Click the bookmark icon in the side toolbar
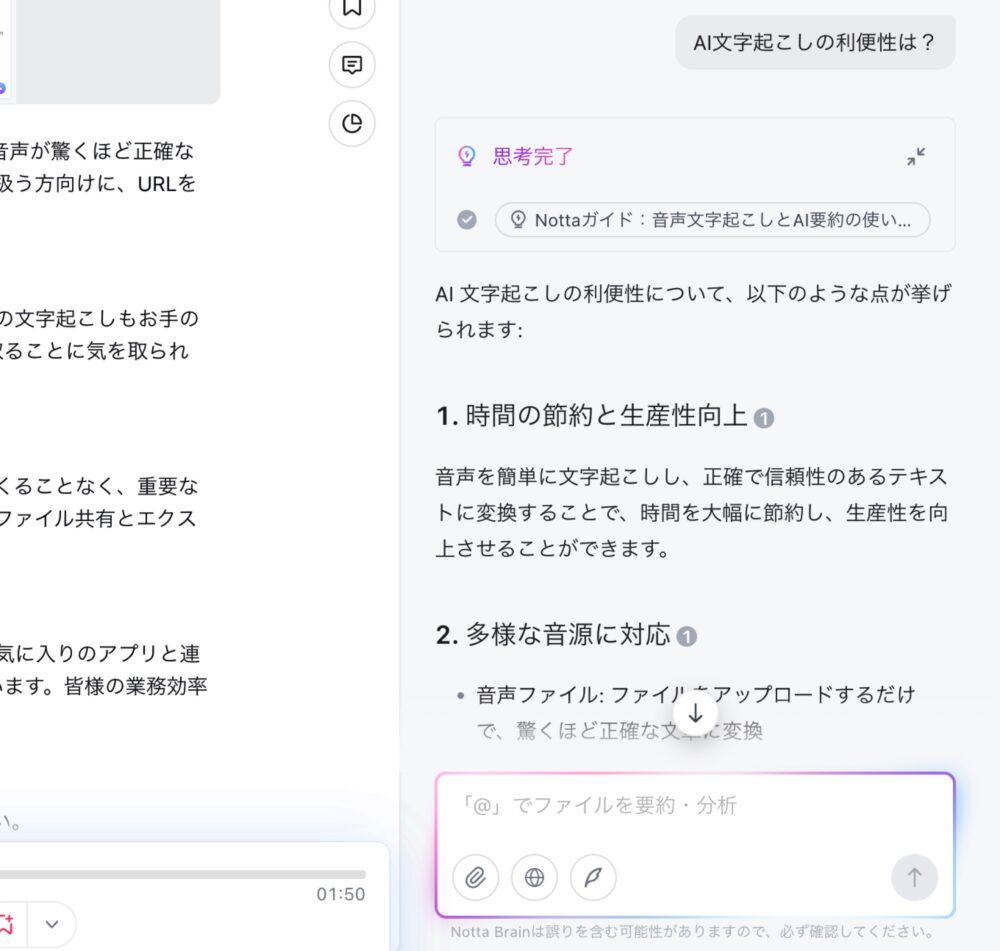Viewport: 1000px width, 951px height. pos(351,8)
